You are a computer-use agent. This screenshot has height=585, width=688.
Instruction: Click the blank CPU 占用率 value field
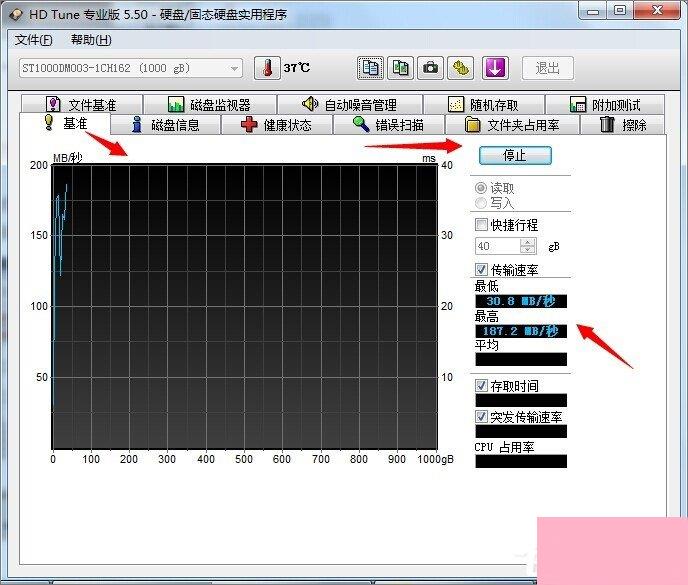click(x=521, y=461)
